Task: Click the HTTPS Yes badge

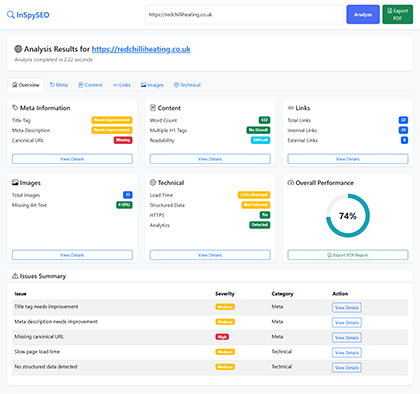Action: (x=265, y=215)
